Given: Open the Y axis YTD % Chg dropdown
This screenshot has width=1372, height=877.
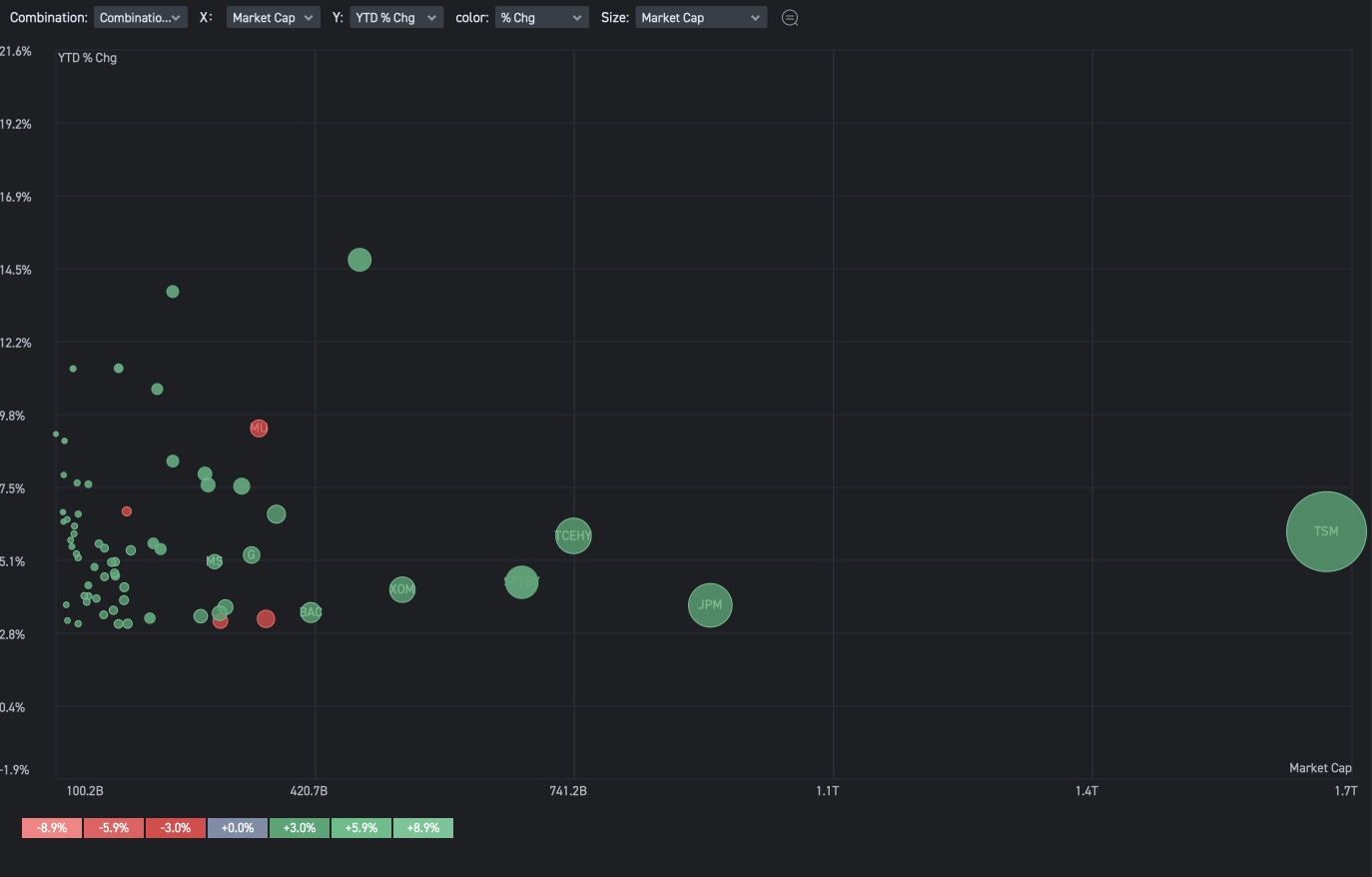Looking at the screenshot, I should (396, 18).
